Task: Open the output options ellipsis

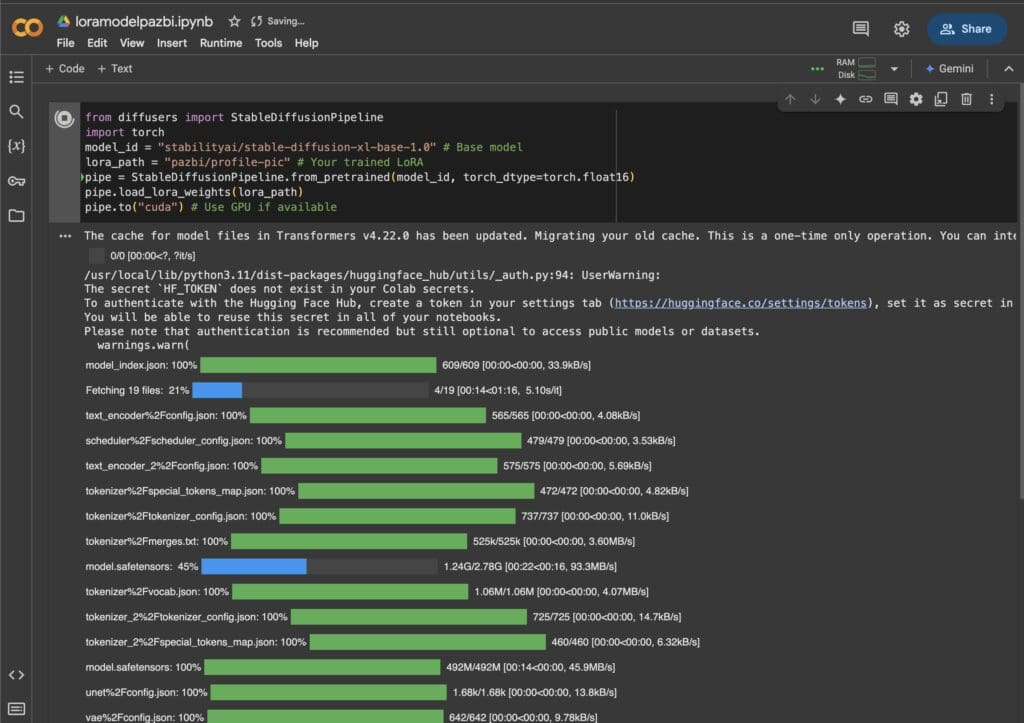Action: (65, 236)
